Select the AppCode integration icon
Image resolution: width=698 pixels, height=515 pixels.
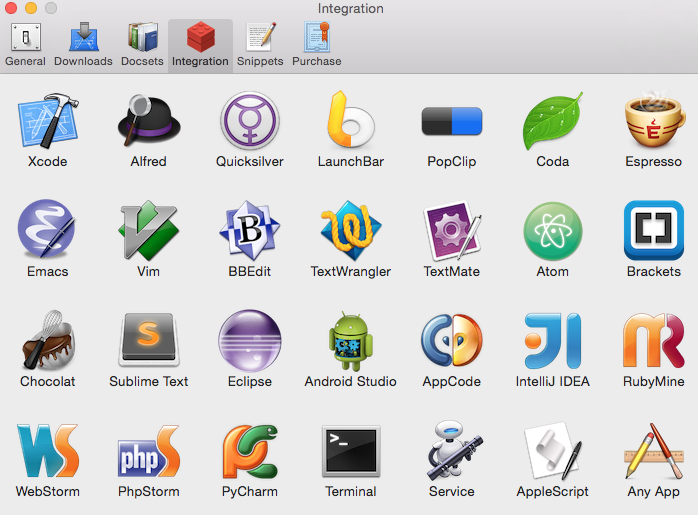pos(452,341)
